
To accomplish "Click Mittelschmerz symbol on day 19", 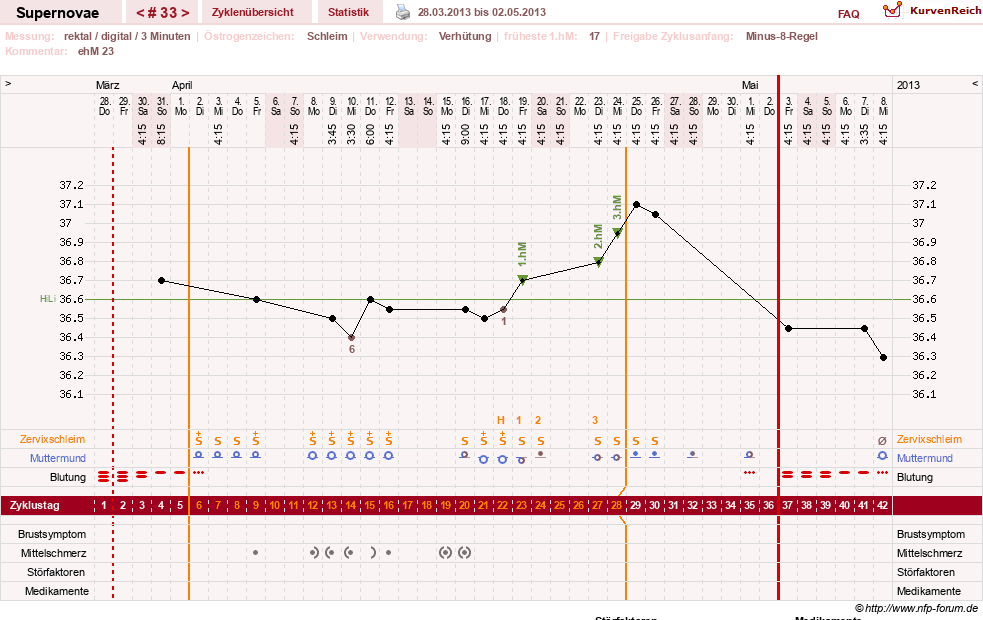I will pyautogui.click(x=445, y=553).
